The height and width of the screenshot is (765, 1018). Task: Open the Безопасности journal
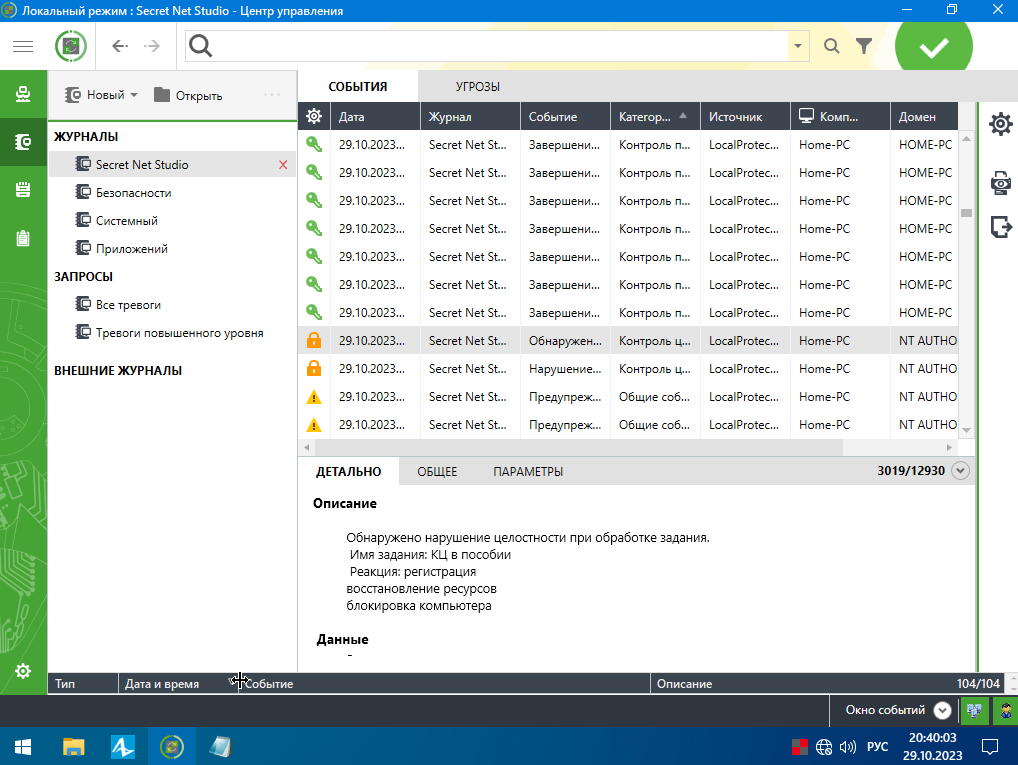134,193
